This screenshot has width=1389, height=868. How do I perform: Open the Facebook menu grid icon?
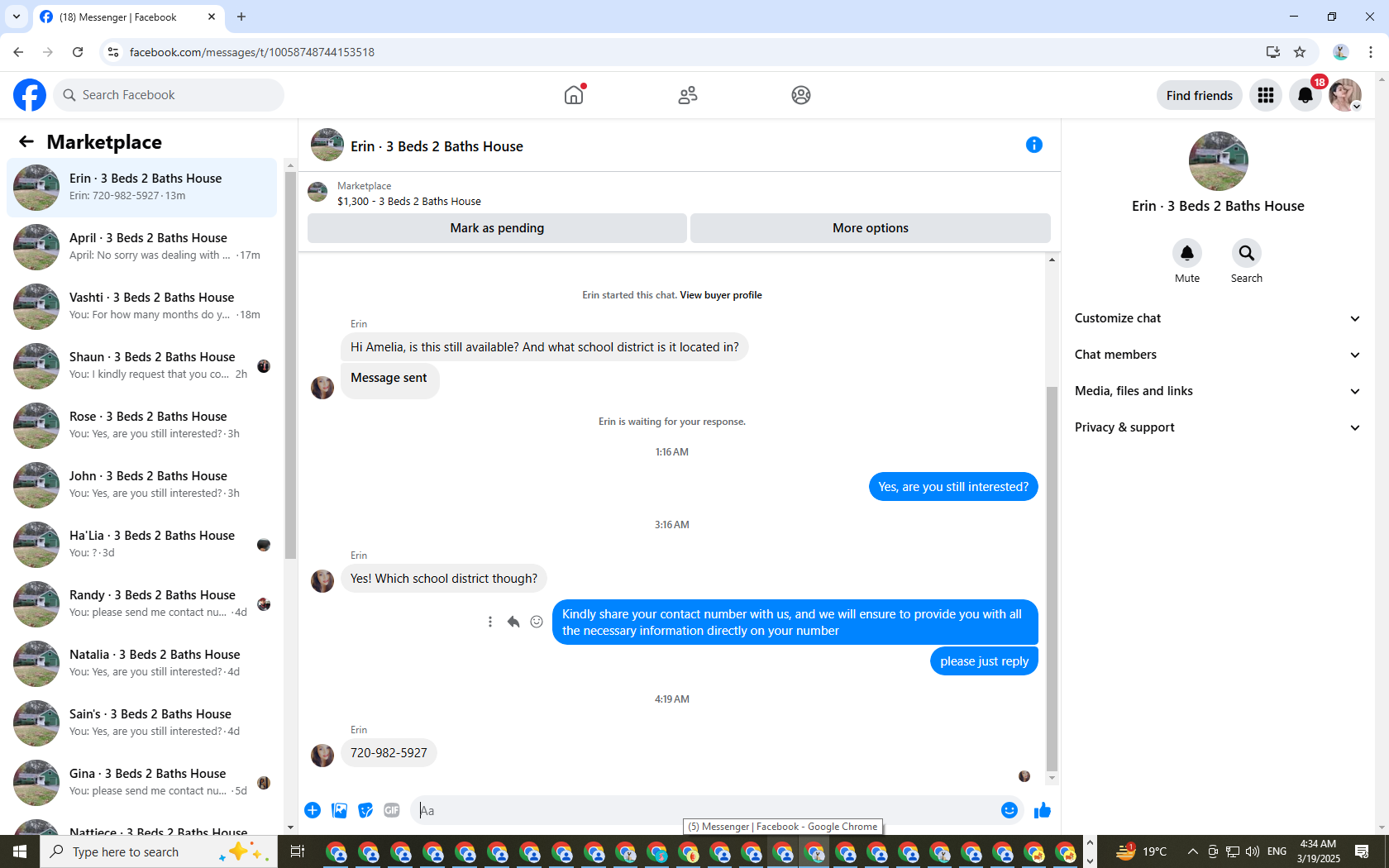(1266, 95)
